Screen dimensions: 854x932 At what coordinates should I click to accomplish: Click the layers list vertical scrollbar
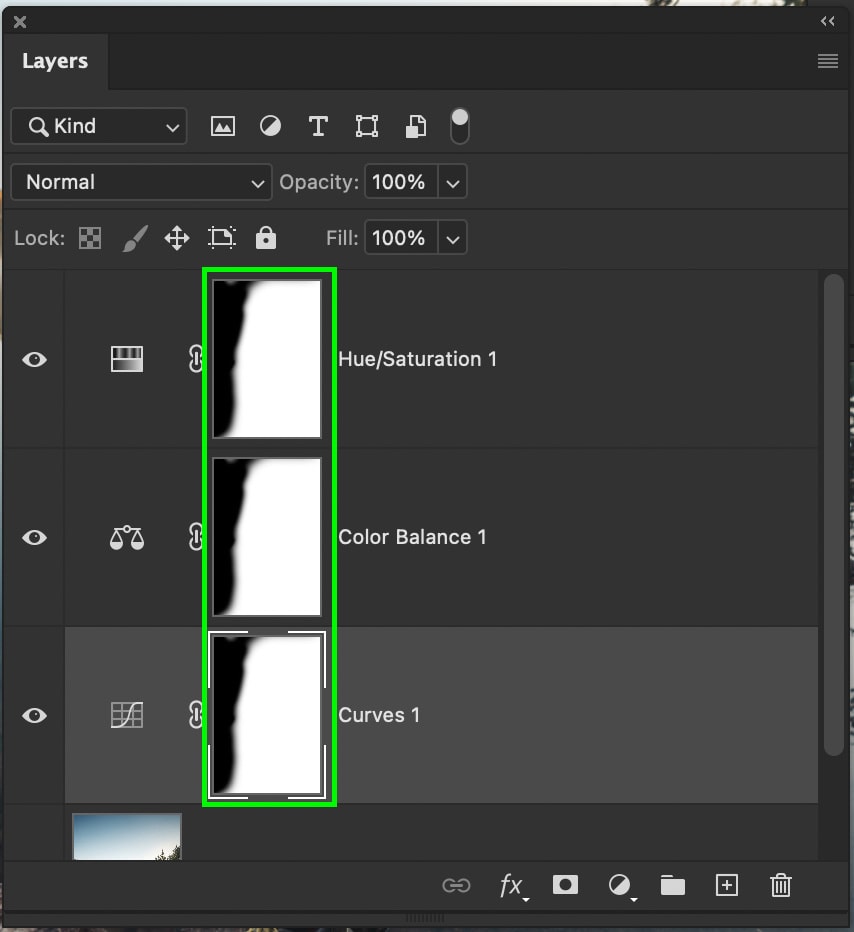pos(834,515)
